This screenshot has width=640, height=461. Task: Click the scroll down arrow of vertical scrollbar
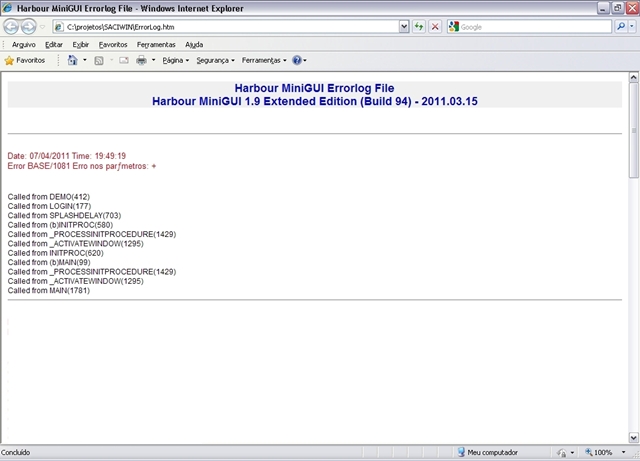(x=633, y=438)
